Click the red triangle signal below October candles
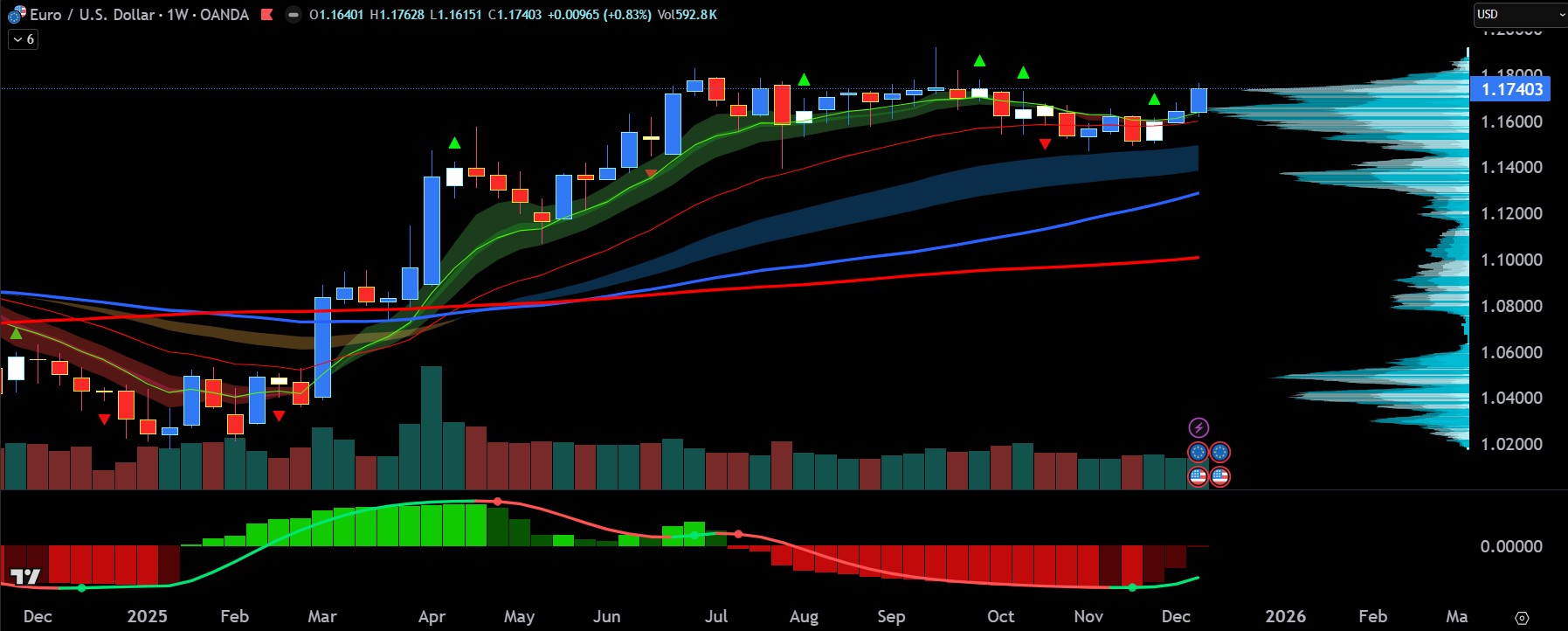 [x=1045, y=144]
